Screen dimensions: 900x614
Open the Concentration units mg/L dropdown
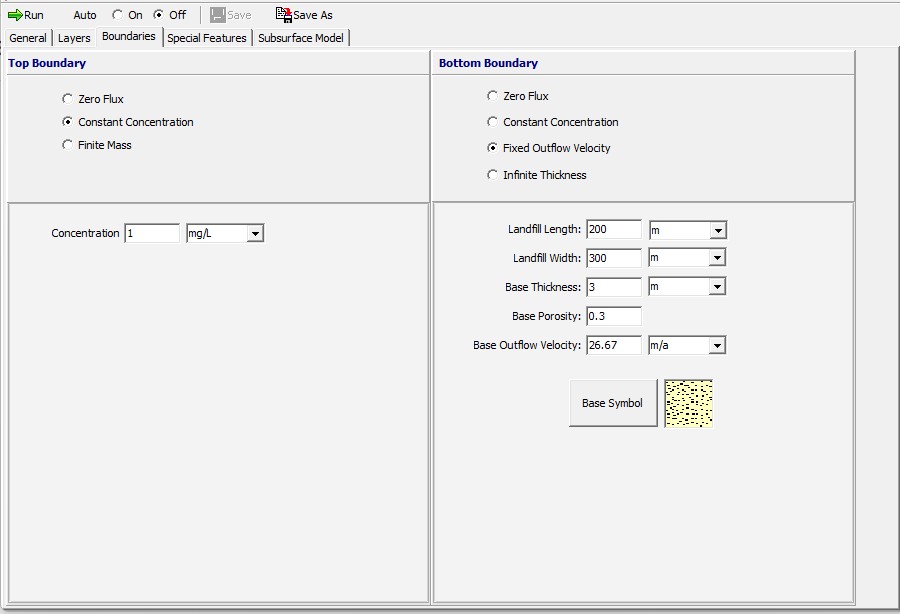click(255, 234)
